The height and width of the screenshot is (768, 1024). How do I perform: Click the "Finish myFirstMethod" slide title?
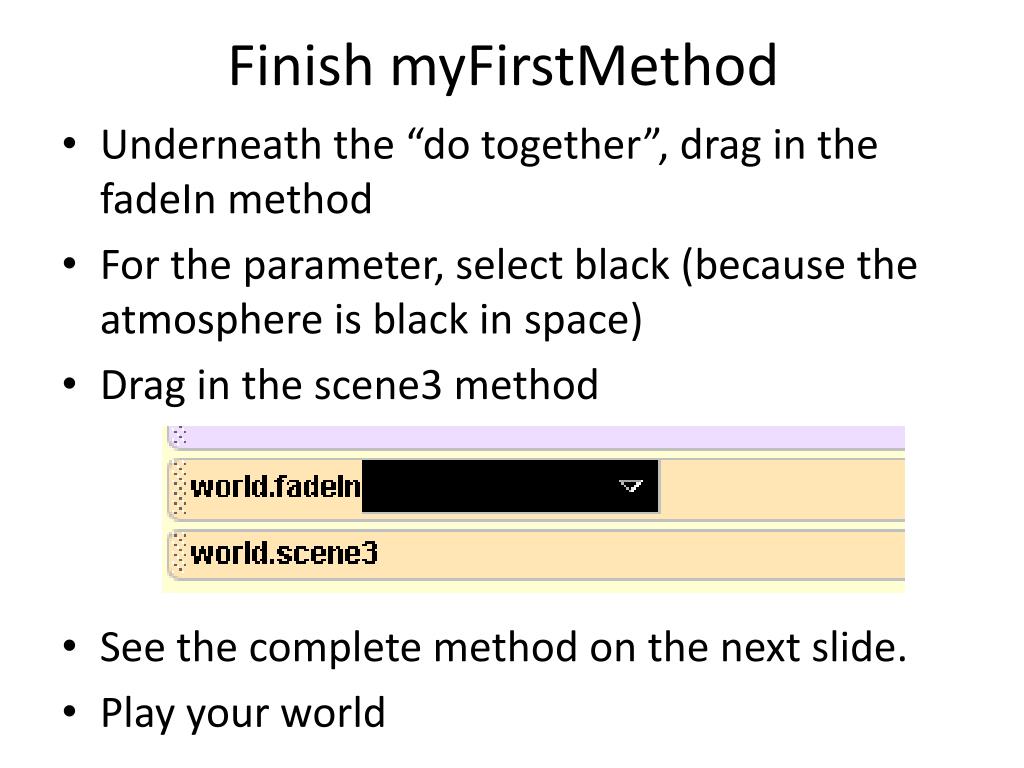click(x=503, y=65)
